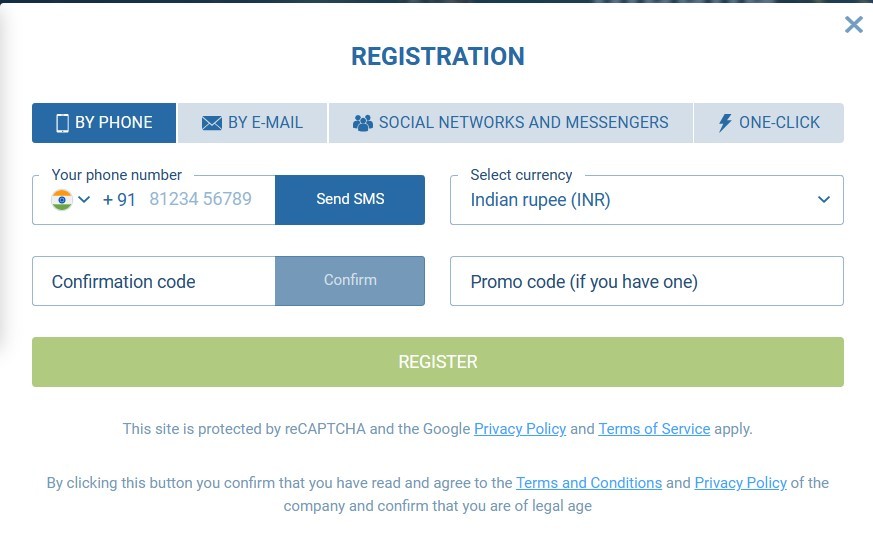
Task: Click the phone icon in By Phone tab
Action: click(x=63, y=123)
